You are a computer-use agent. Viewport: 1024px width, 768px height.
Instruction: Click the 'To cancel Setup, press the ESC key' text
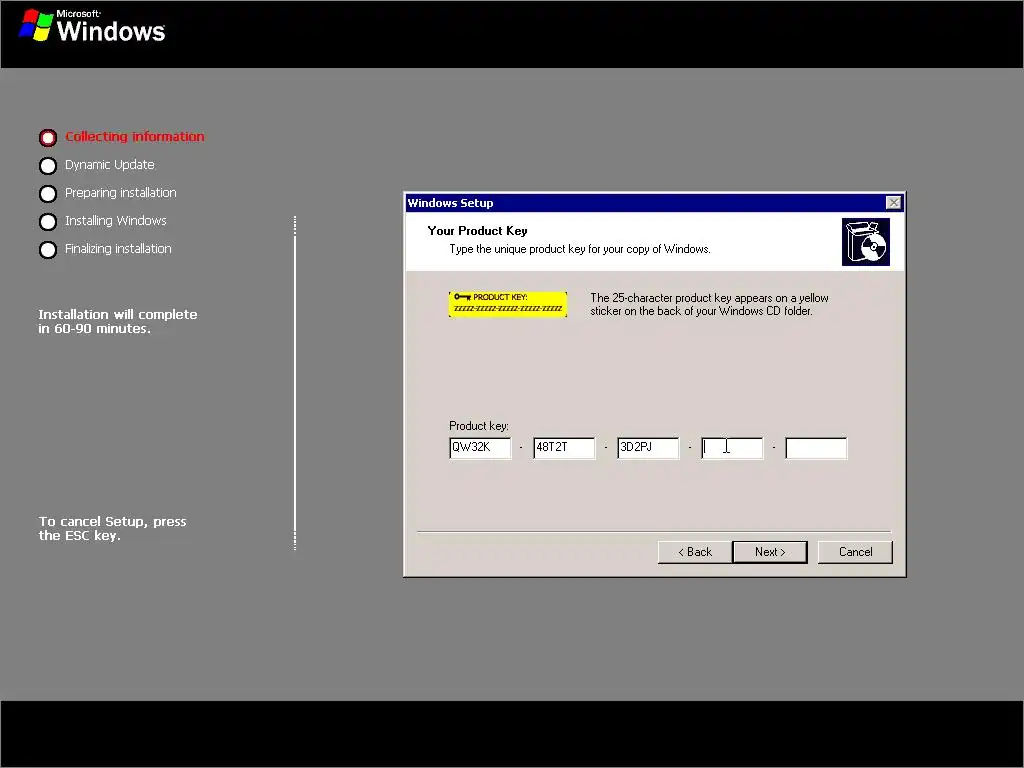(112, 528)
